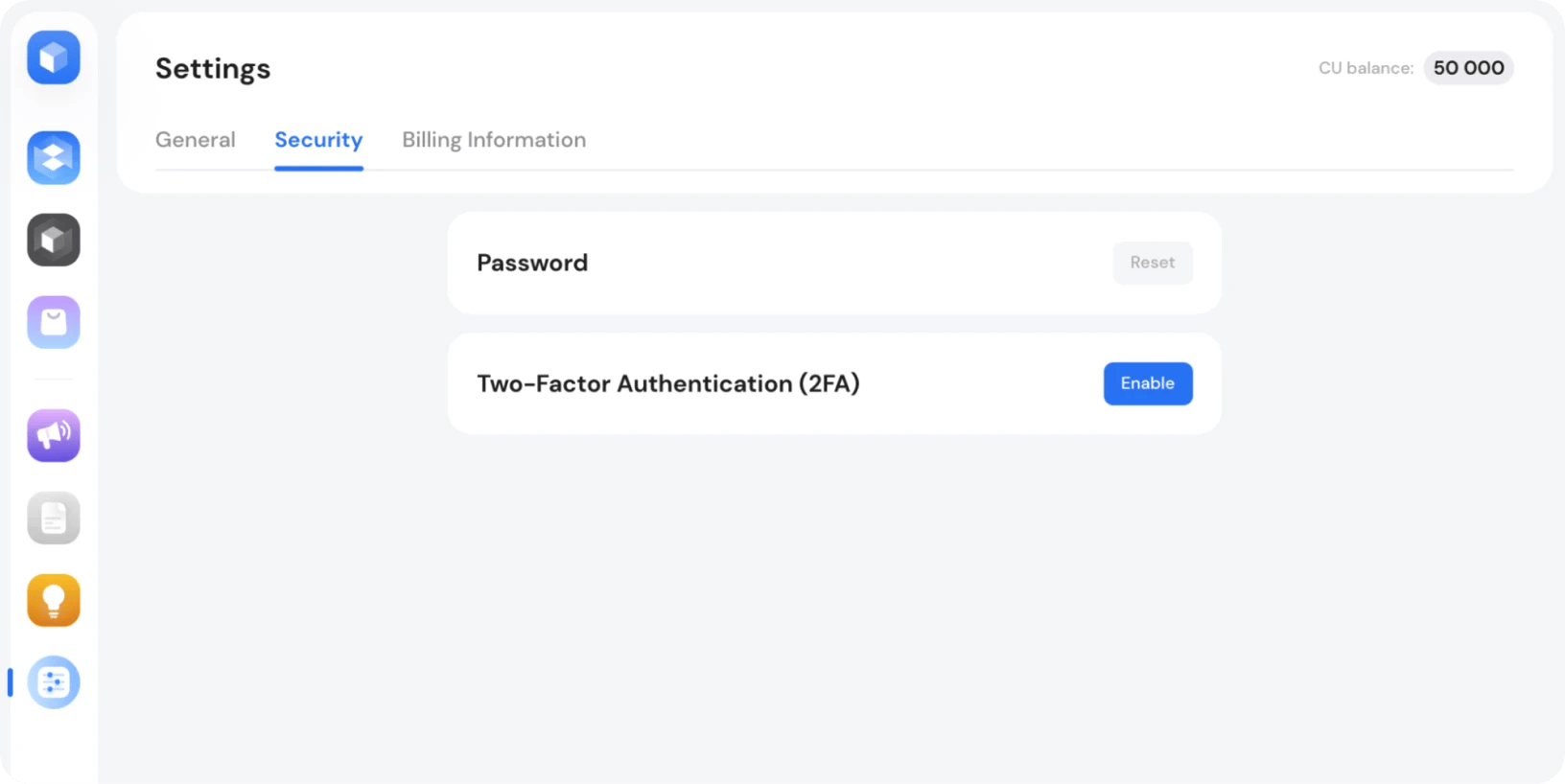
Task: Enable Two-Factor Authentication
Action: [1148, 383]
